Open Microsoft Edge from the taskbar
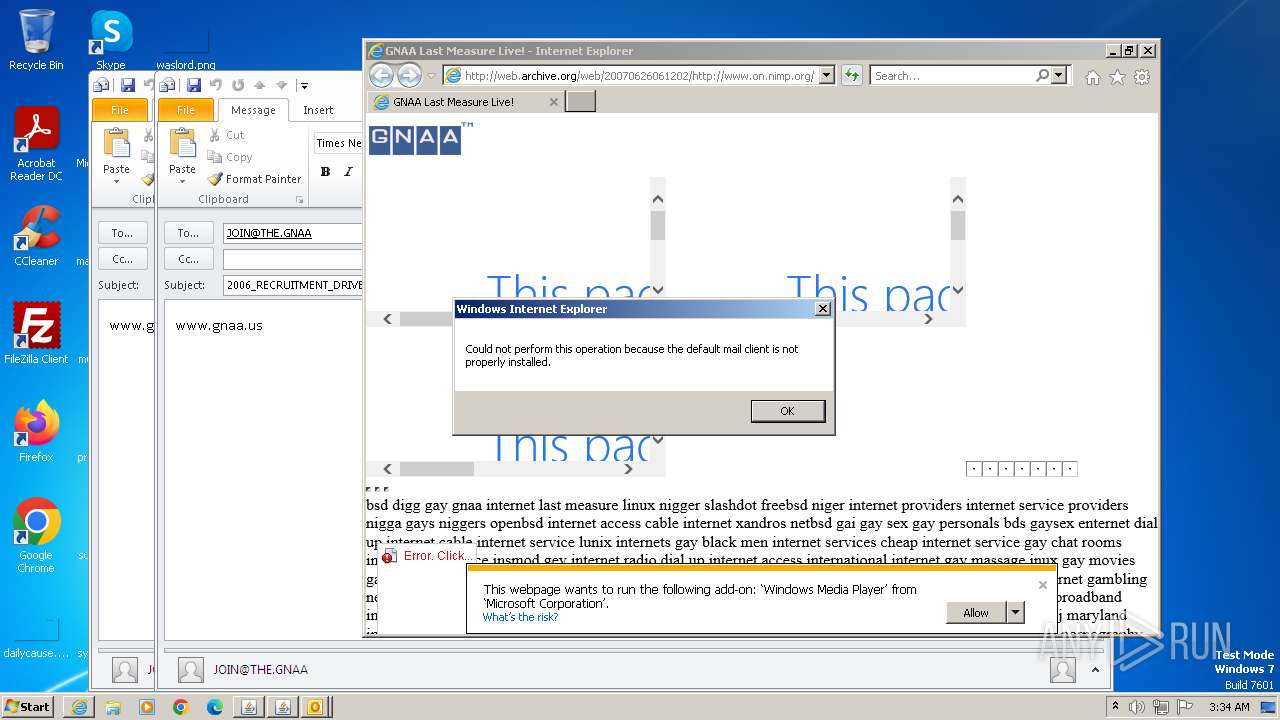Image resolution: width=1280 pixels, height=720 pixels. click(x=214, y=707)
